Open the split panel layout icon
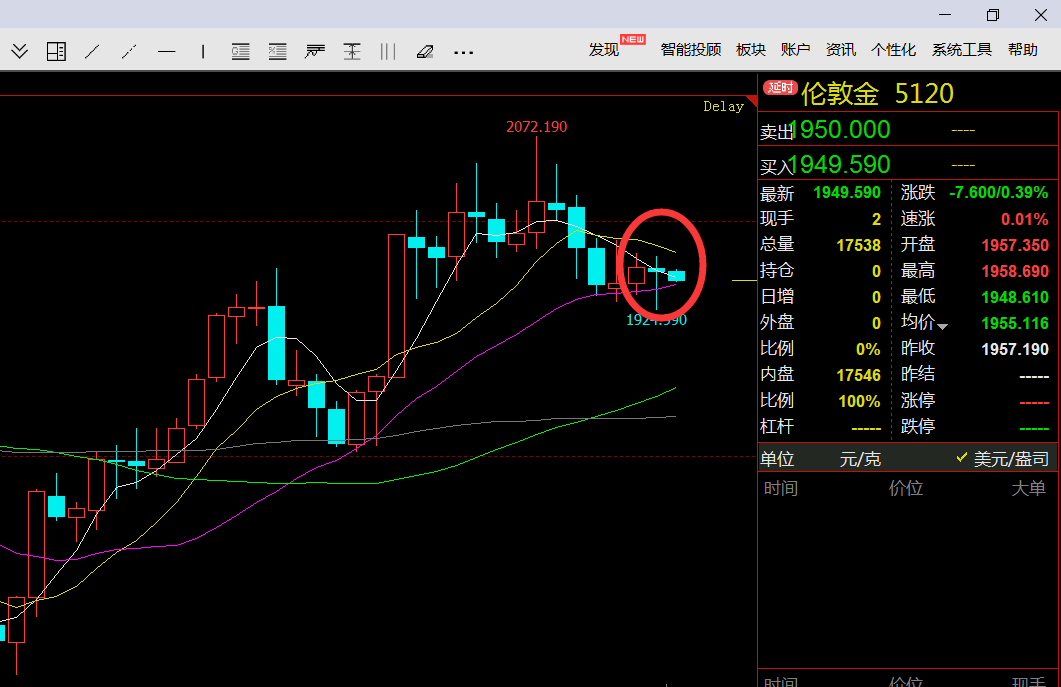1061x687 pixels. coord(56,51)
